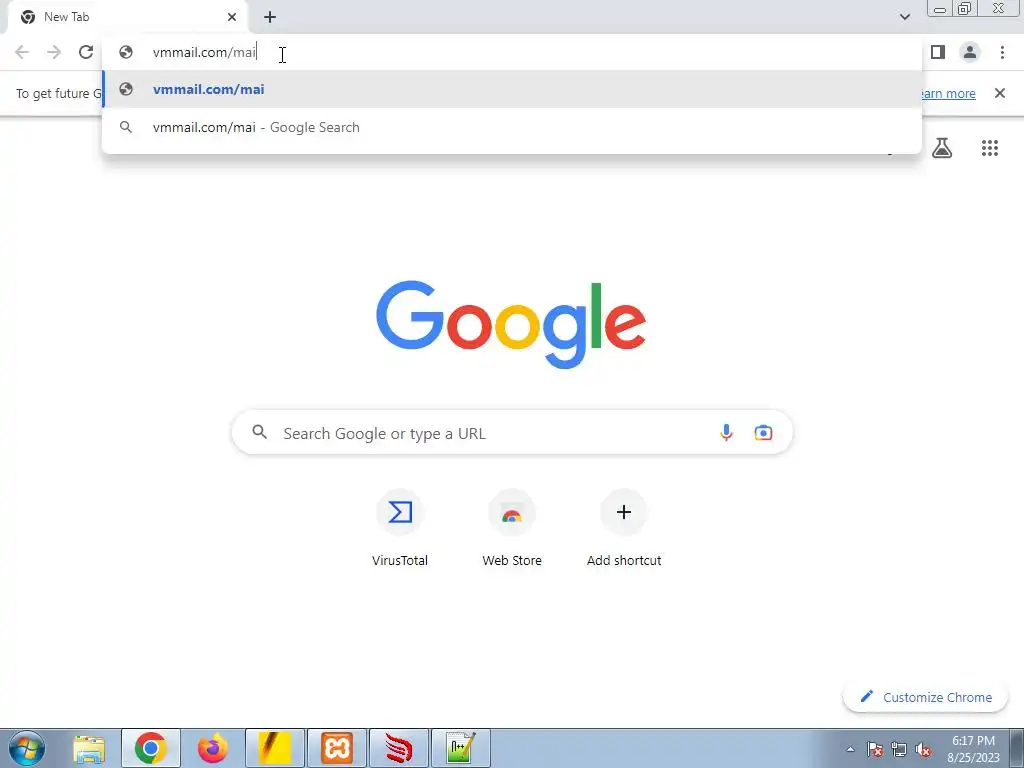Add a new shortcut tile

pyautogui.click(x=624, y=528)
